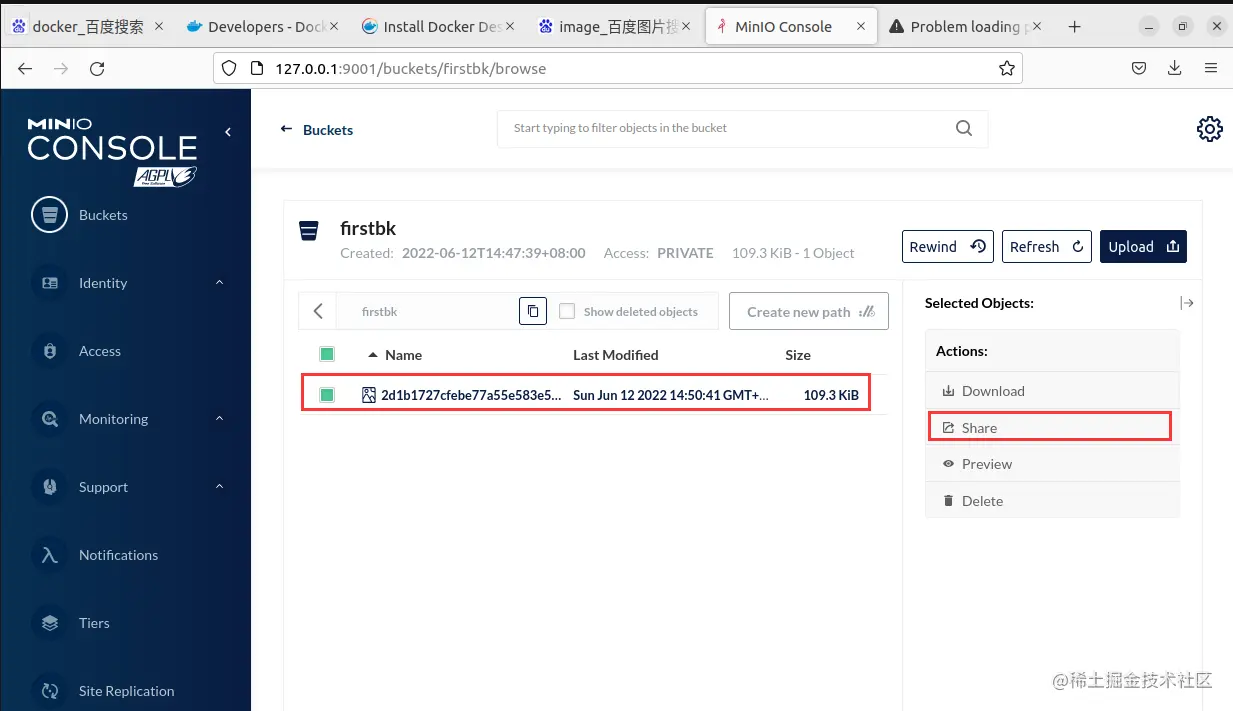Go back in browser history

click(x=25, y=69)
